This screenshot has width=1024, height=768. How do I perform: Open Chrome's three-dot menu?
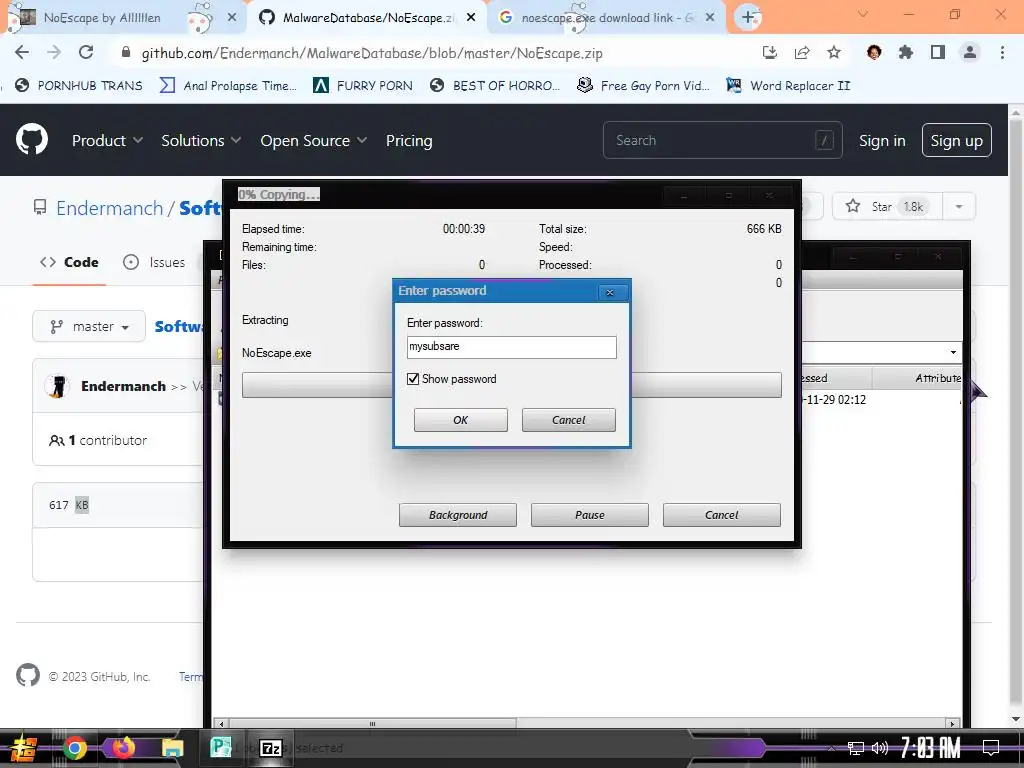pos(1002,53)
